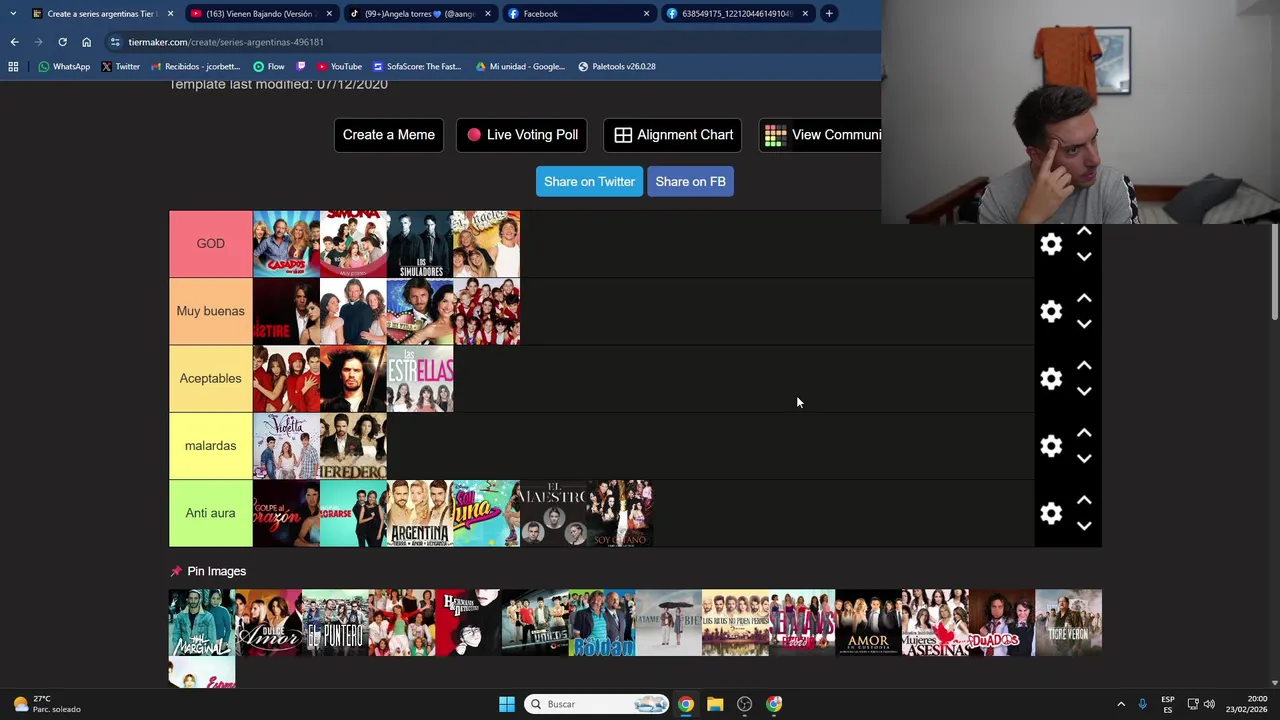1280x720 pixels.
Task: Select malardas tier label
Action: point(210,446)
